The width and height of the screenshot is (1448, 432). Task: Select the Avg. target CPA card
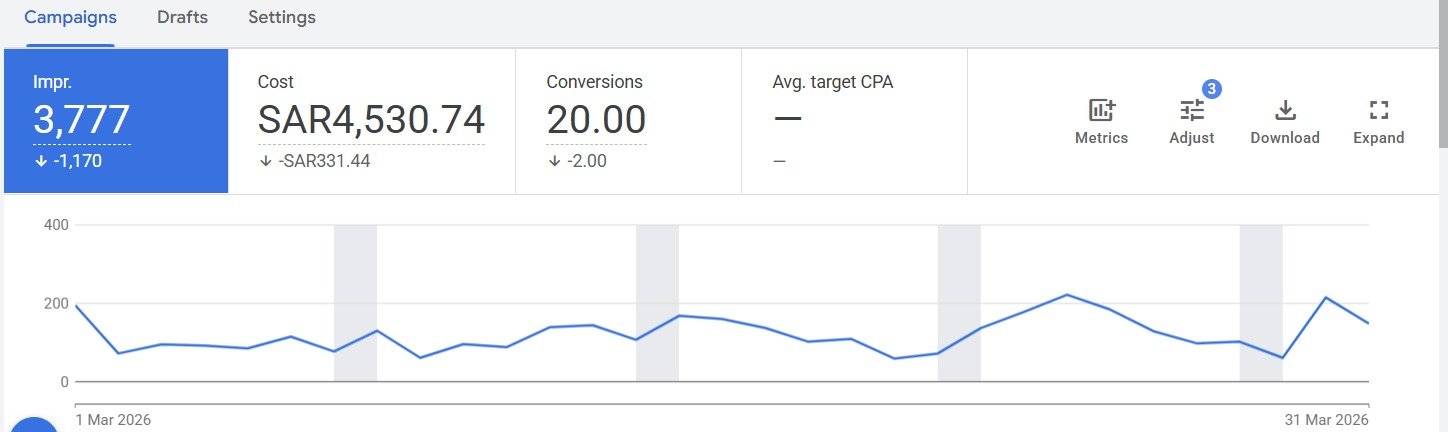click(x=854, y=120)
